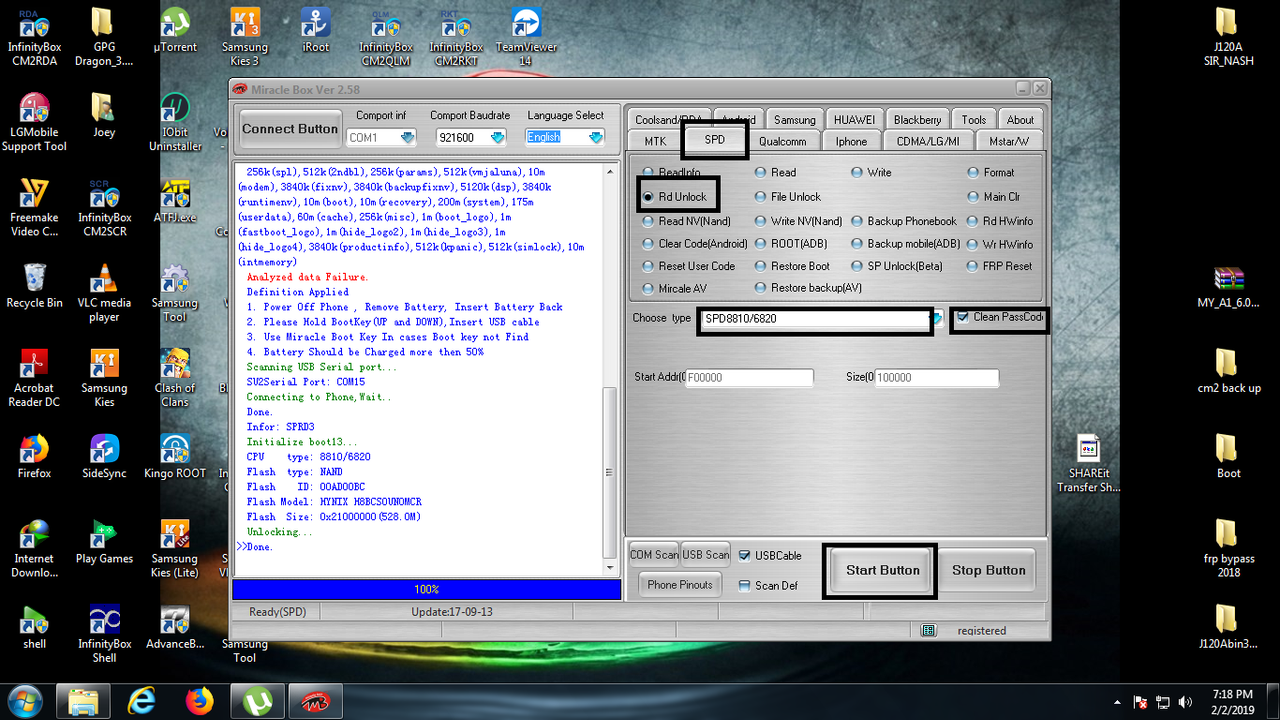Switch to MTK tab

655,141
